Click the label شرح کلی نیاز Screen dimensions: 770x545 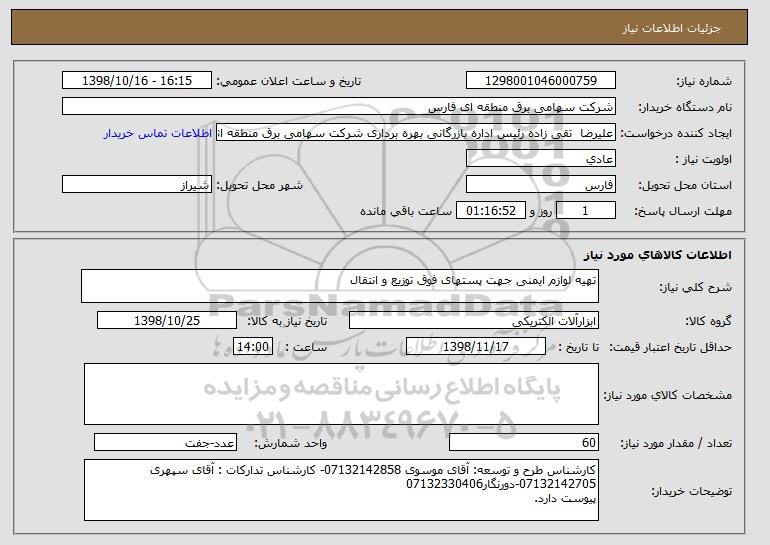[x=695, y=288]
